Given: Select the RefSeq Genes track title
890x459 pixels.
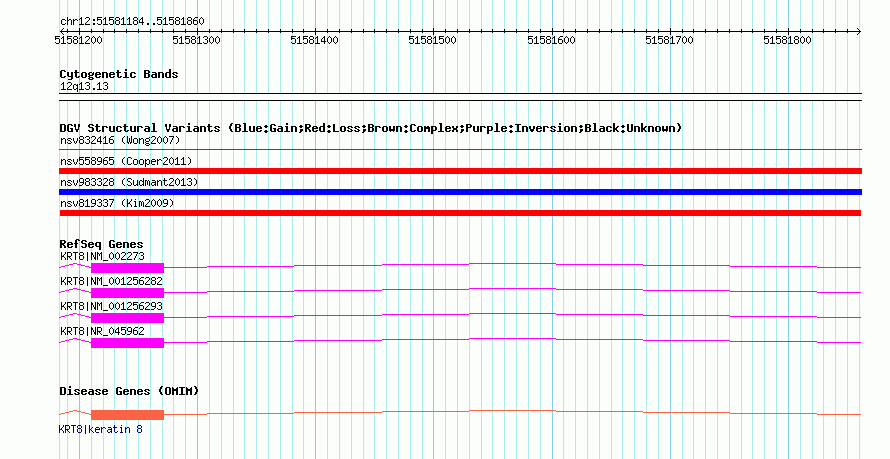Looking at the screenshot, I should [x=102, y=245].
